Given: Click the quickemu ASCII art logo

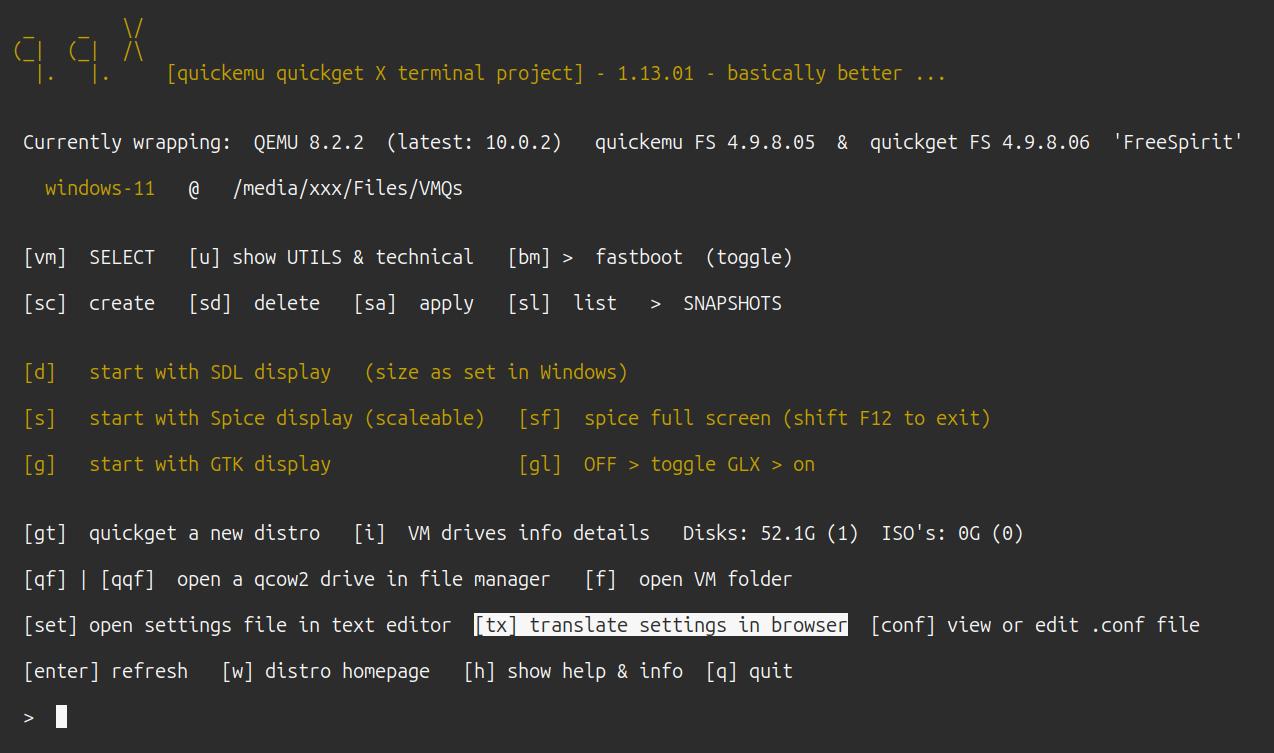Looking at the screenshot, I should 79,52.
